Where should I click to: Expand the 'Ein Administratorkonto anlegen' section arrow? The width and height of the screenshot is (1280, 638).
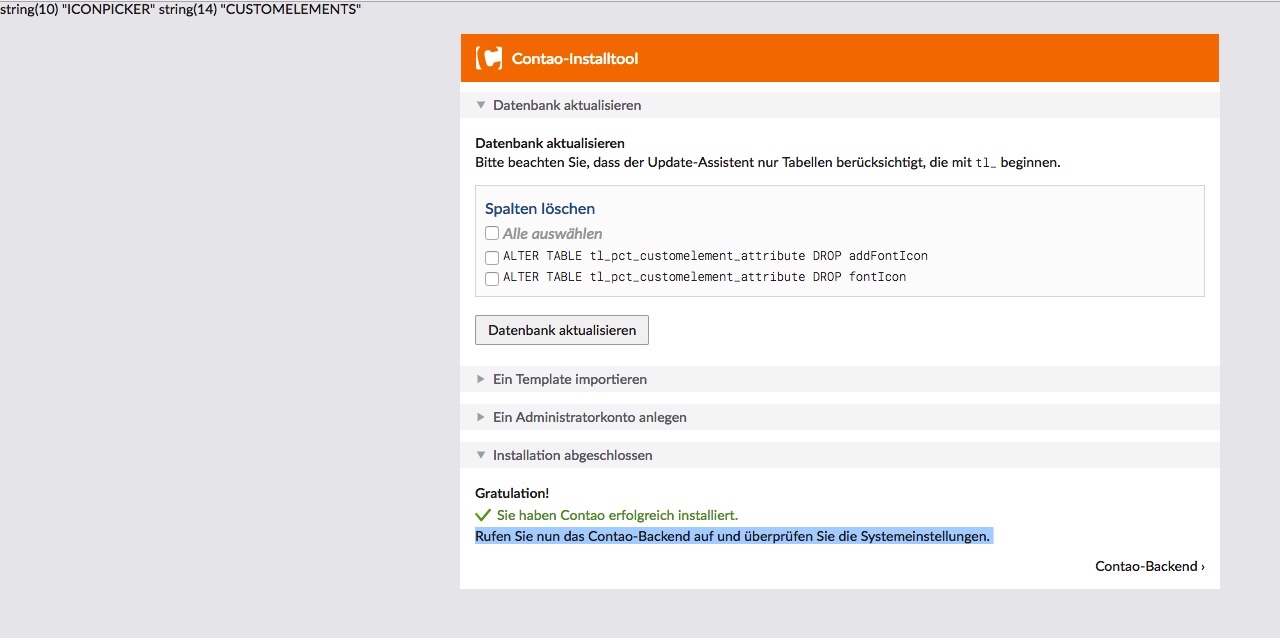tap(481, 418)
